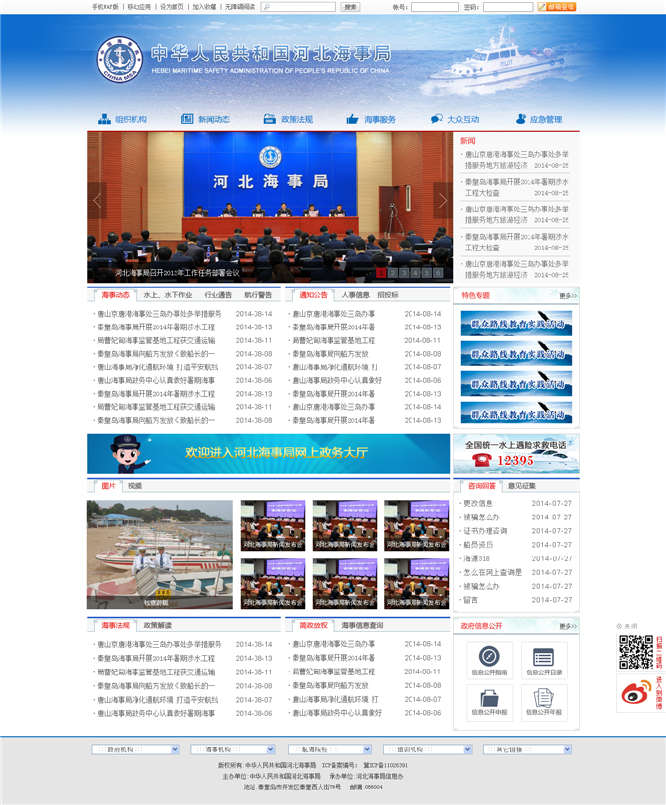Select slide 5 in carousel pagination
Image resolution: width=666 pixels, height=805 pixels.
pos(426,272)
